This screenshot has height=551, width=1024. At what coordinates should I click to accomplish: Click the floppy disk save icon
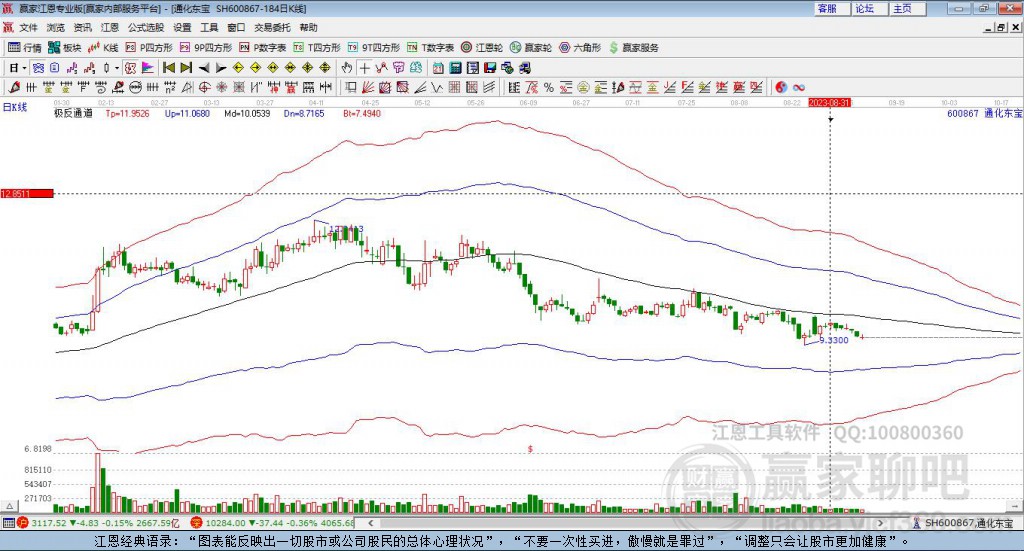[490, 68]
